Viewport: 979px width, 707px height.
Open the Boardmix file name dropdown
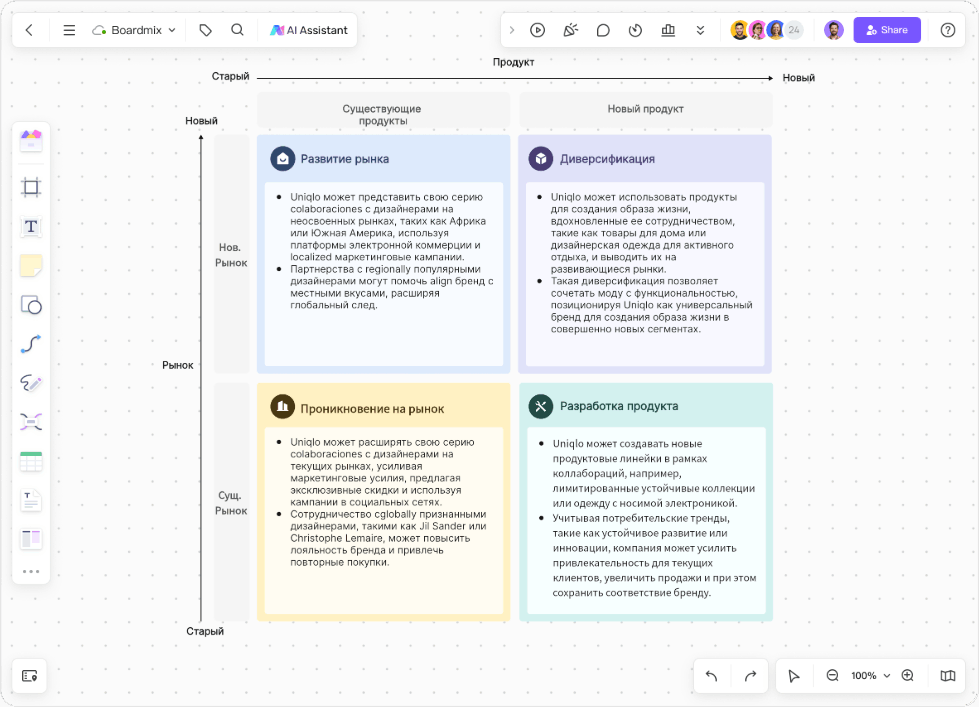(x=134, y=30)
